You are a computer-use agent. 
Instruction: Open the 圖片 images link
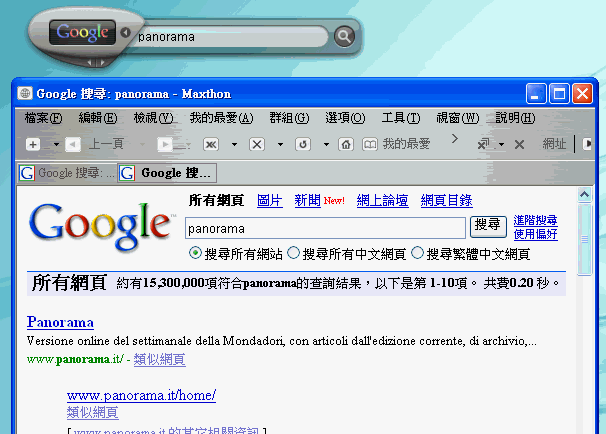click(270, 200)
